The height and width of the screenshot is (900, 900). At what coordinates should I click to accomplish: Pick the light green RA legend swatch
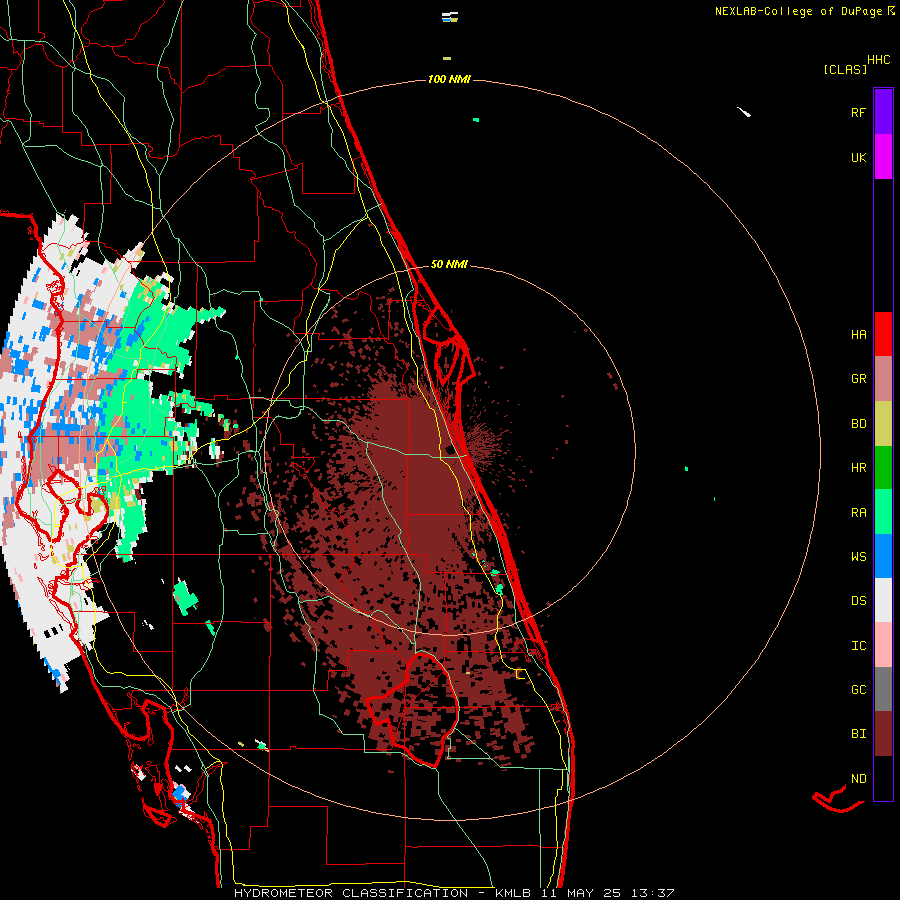pos(883,512)
